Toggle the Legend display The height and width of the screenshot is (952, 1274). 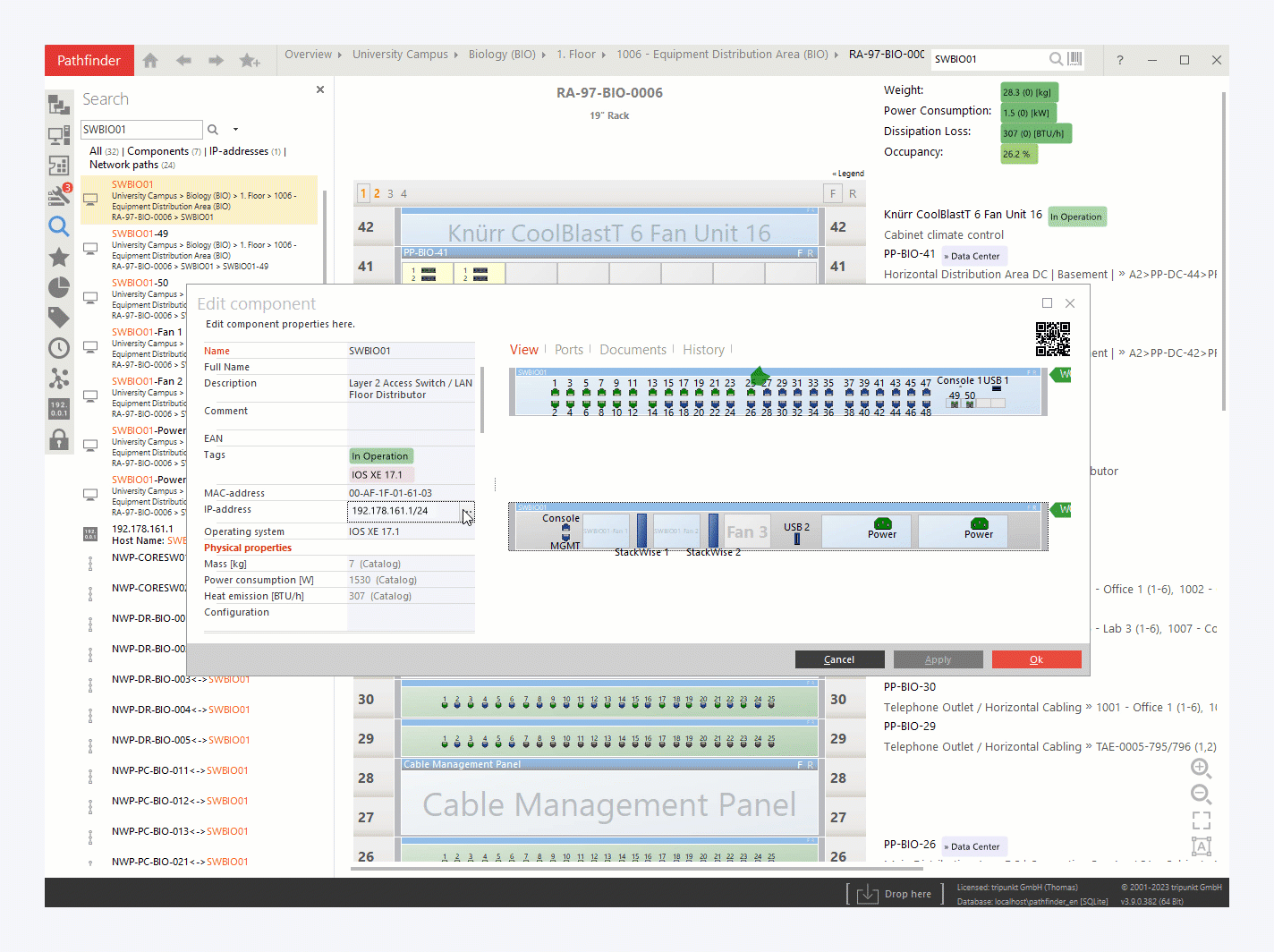pyautogui.click(x=848, y=174)
